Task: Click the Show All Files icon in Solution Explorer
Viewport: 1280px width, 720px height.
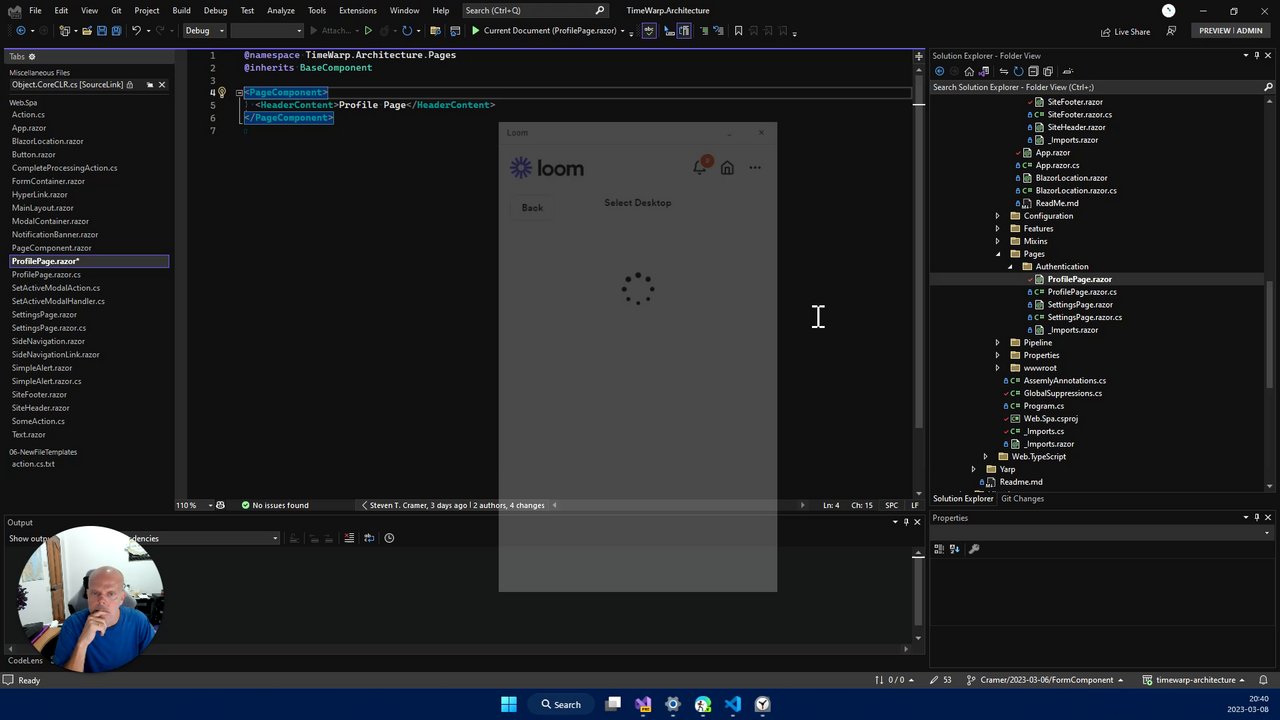Action: click(1047, 71)
